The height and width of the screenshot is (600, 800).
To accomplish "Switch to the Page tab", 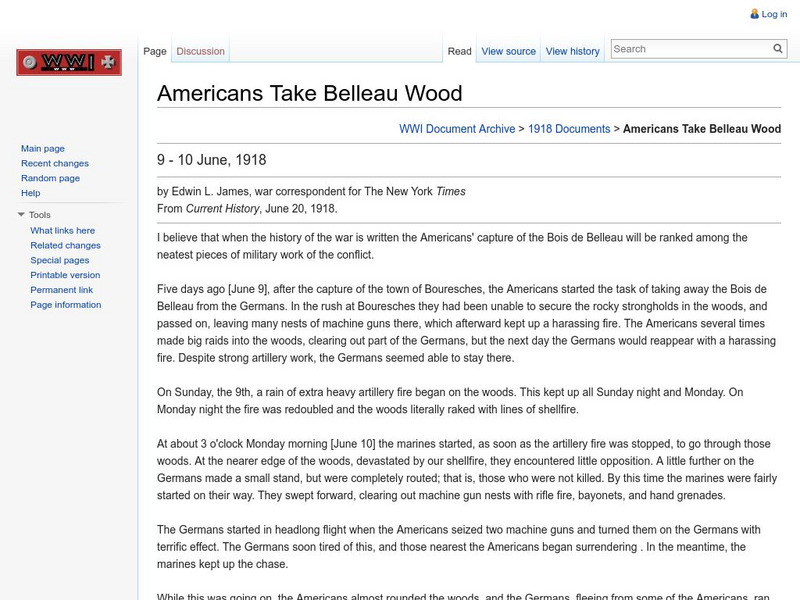I will pyautogui.click(x=154, y=50).
